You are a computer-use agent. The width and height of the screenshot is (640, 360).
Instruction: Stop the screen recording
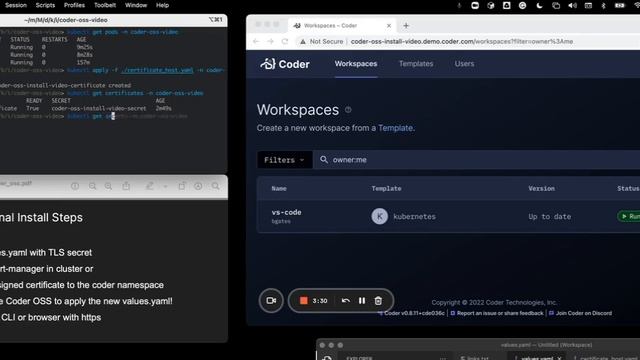303,300
